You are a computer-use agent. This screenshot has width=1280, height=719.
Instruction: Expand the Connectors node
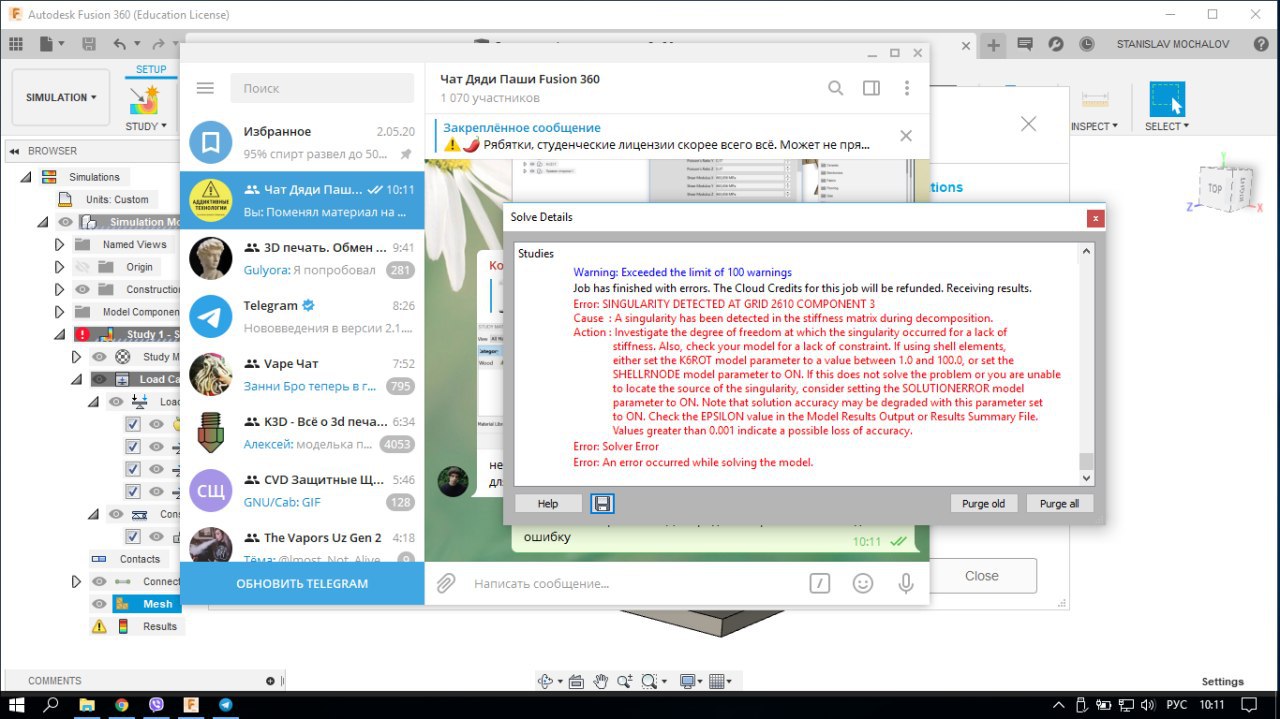(76, 581)
